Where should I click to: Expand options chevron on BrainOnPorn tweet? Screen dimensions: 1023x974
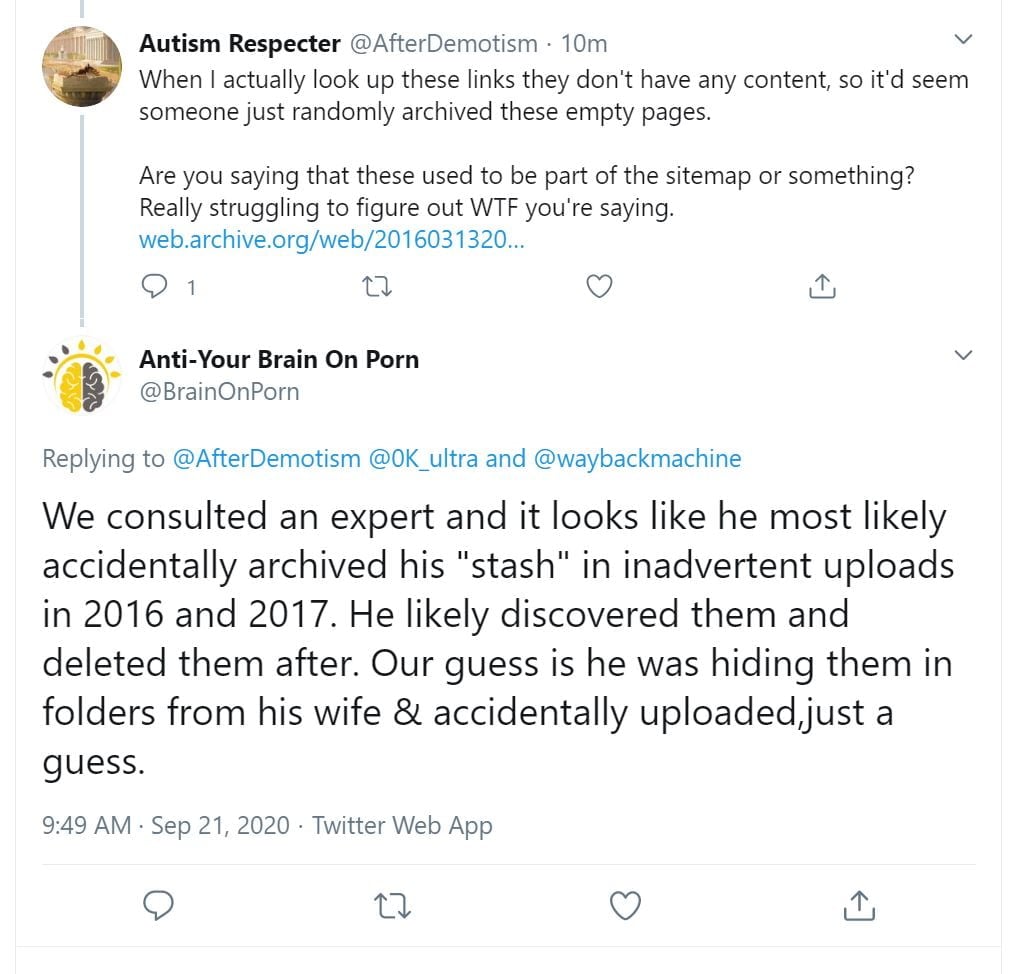tap(963, 355)
